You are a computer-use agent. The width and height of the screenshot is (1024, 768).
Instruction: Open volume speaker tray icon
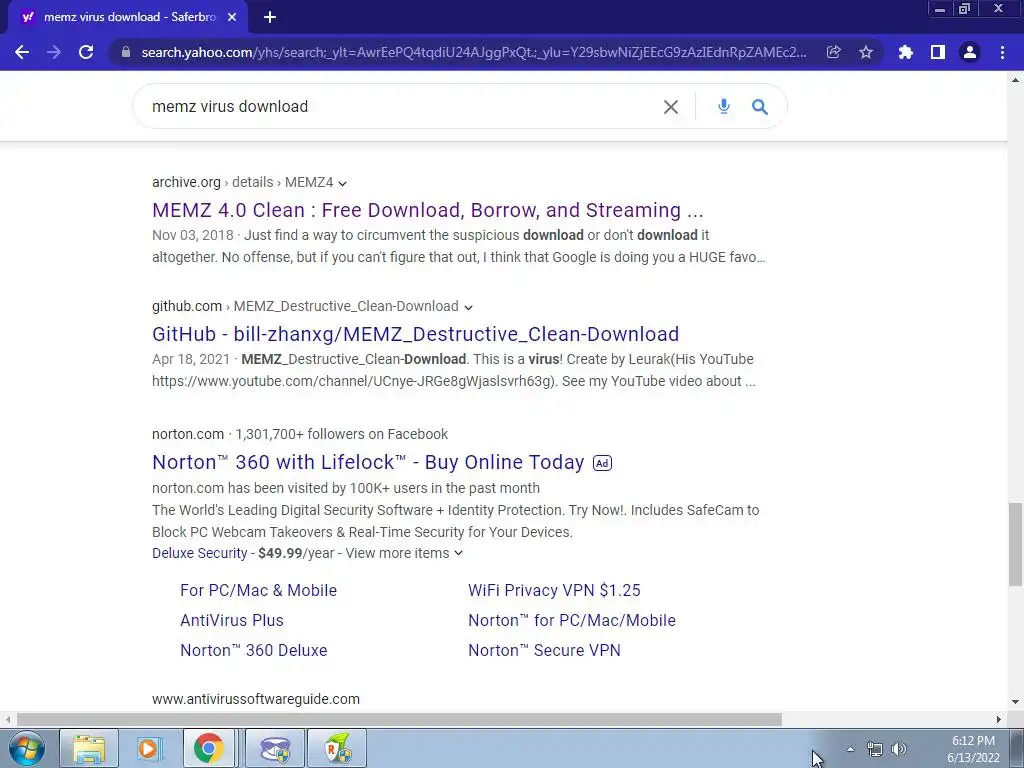pos(899,749)
